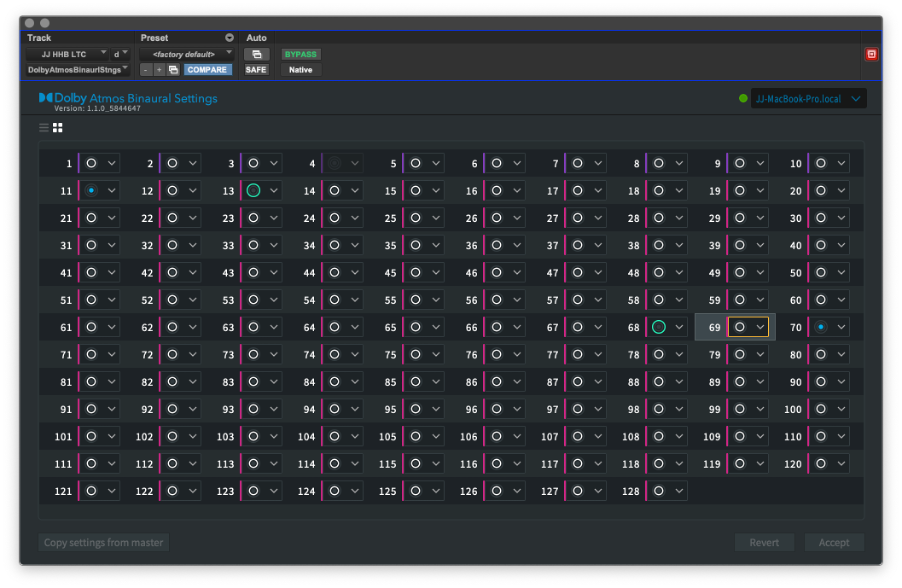Click the Auto header label
The image size is (902, 588).
pyautogui.click(x=257, y=38)
